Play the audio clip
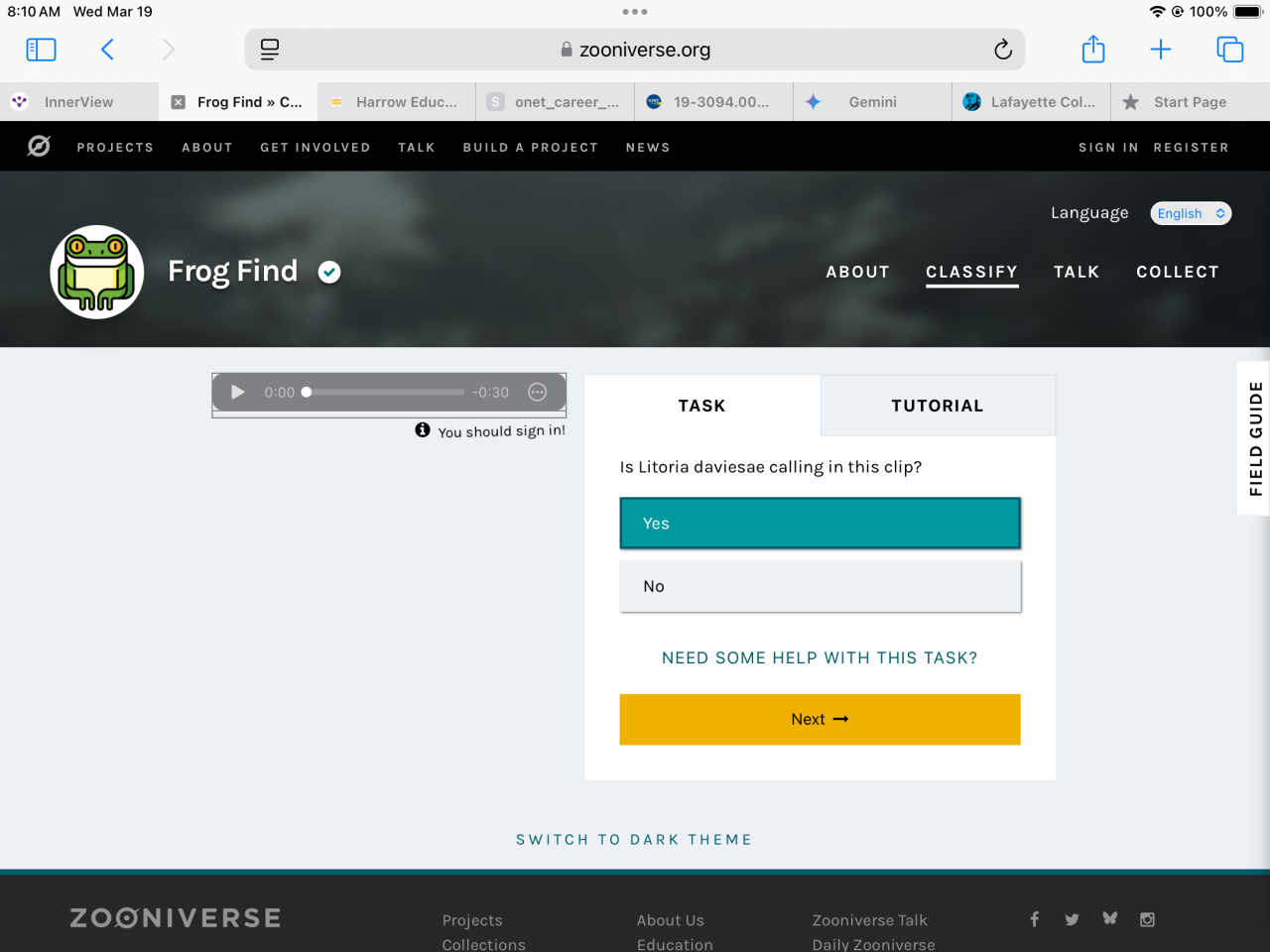This screenshot has height=952, width=1270. (x=238, y=393)
